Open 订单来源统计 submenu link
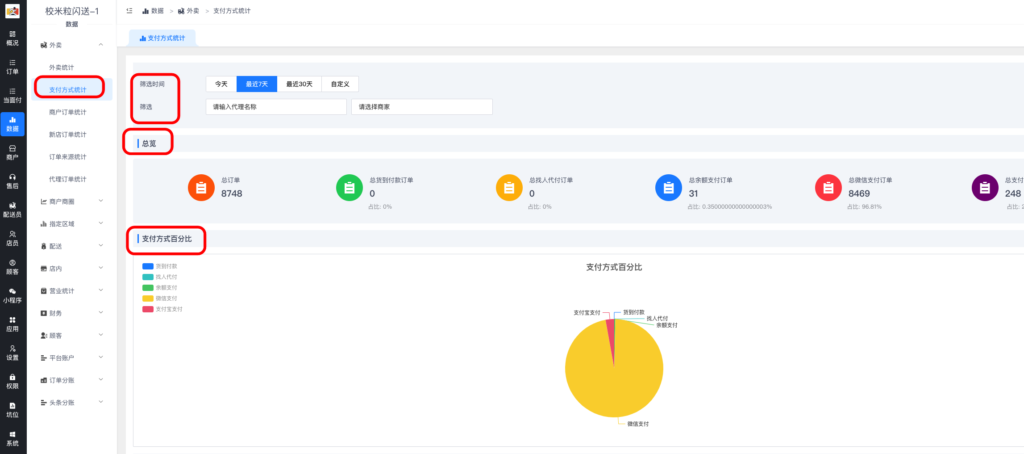 [x=68, y=157]
